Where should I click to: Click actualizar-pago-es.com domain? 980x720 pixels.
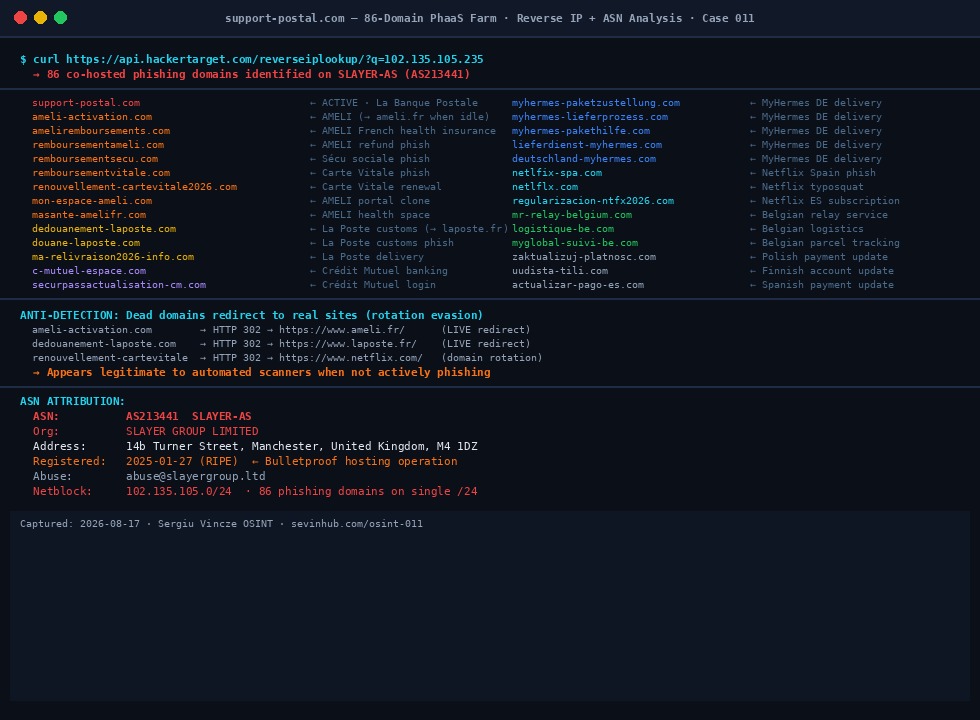[x=578, y=284]
